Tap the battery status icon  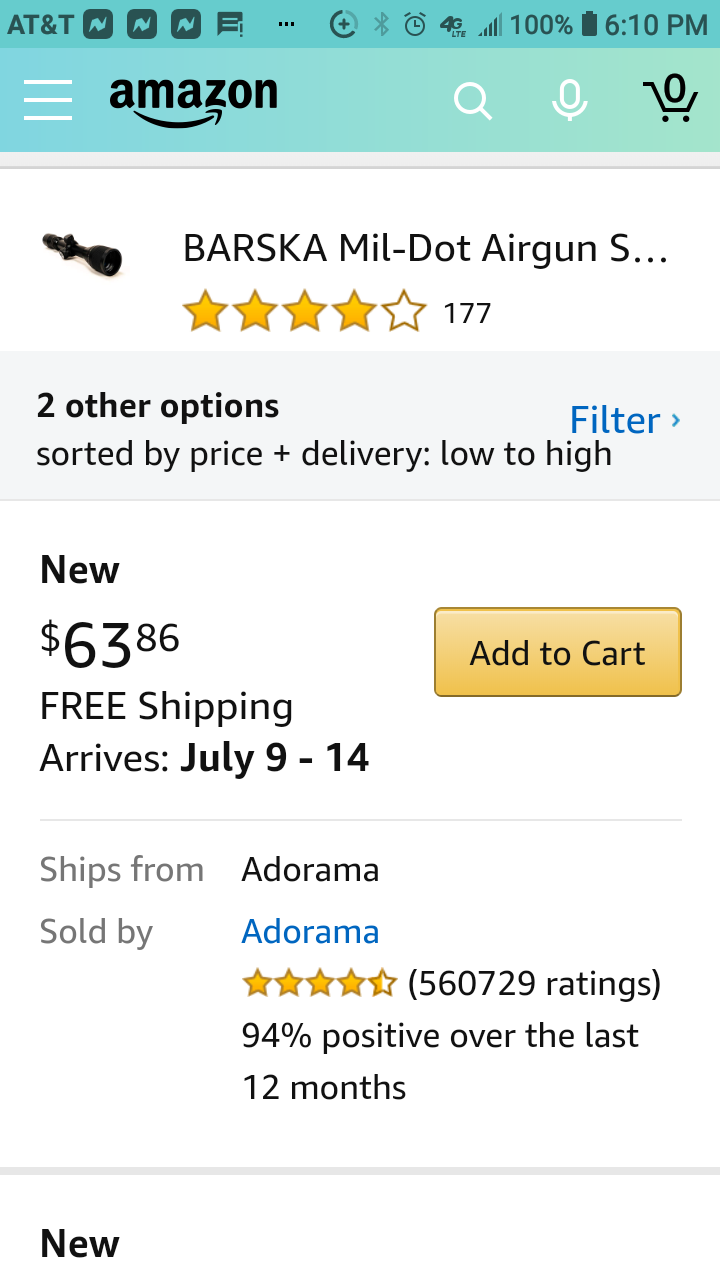(x=589, y=24)
